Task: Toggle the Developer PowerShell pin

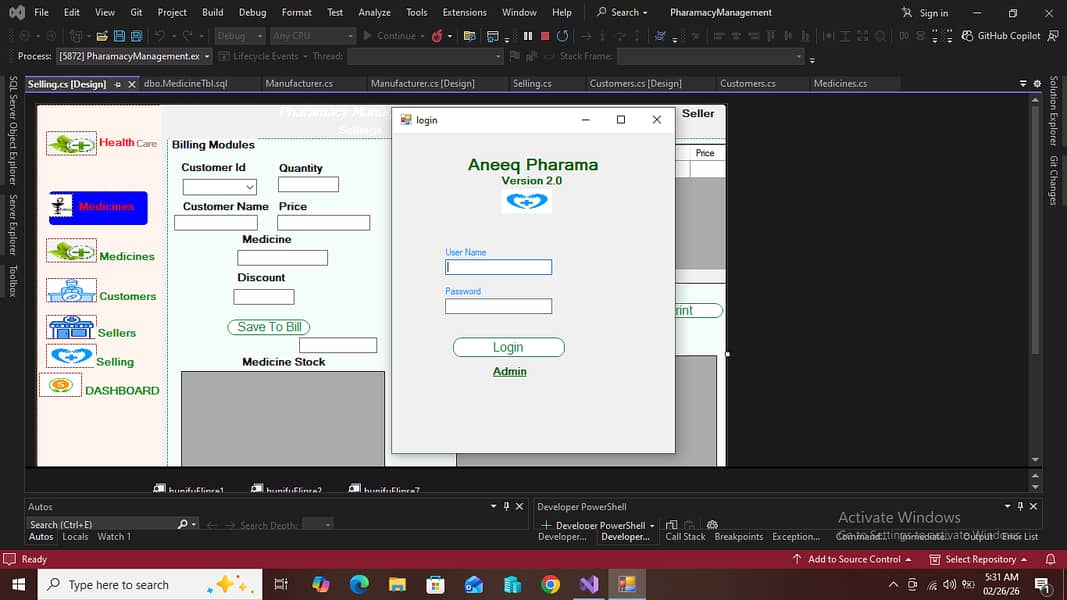Action: click(1020, 506)
